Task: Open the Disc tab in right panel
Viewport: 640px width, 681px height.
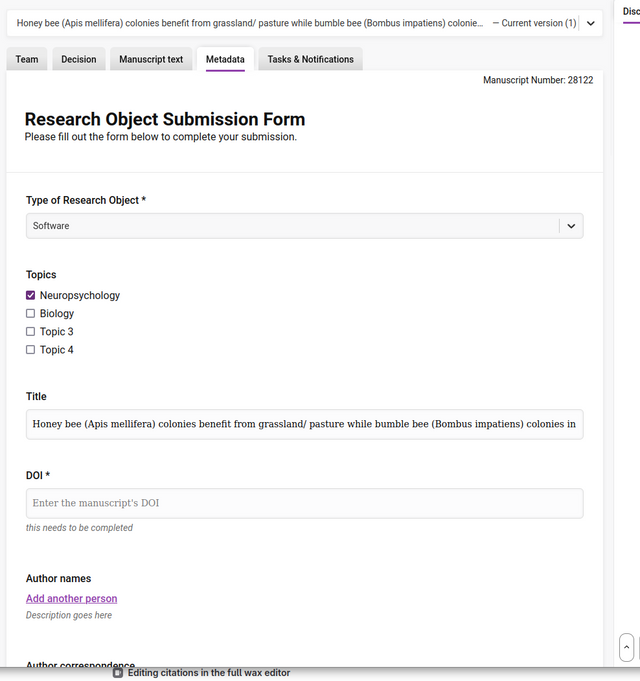Action: click(x=631, y=12)
